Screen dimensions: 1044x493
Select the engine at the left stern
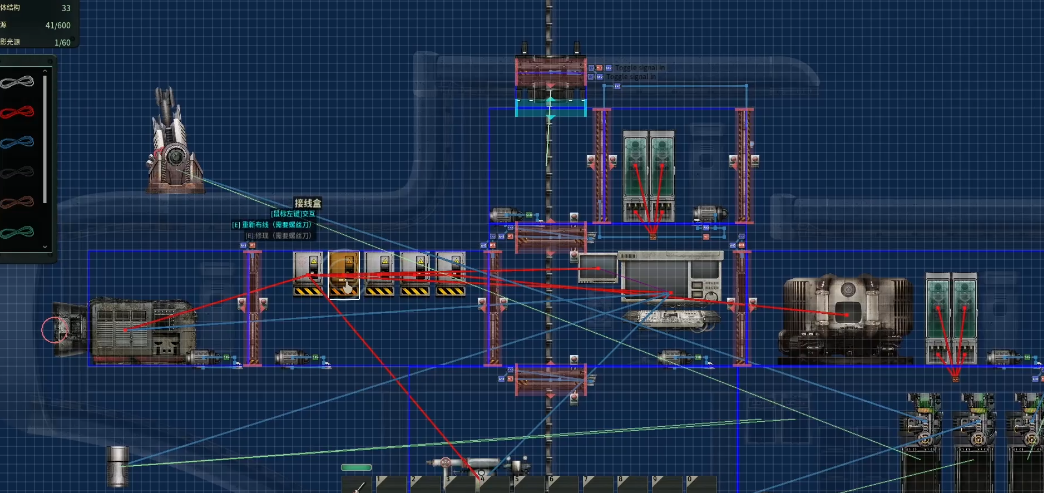pyautogui.click(x=142, y=331)
